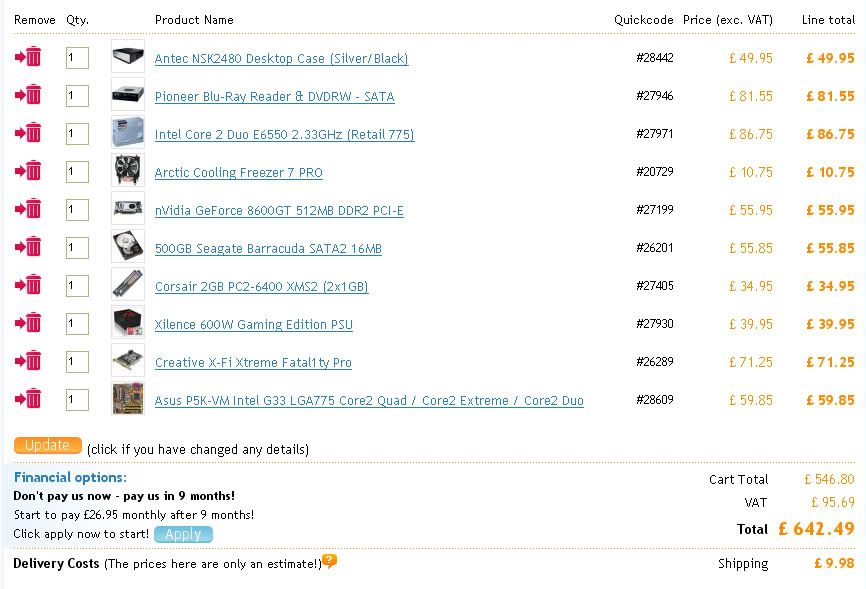Click the blue Apply finance button

183,534
